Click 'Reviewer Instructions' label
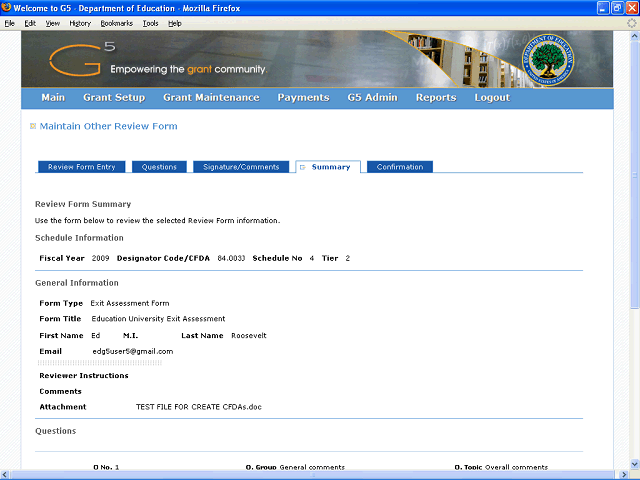 point(84,376)
